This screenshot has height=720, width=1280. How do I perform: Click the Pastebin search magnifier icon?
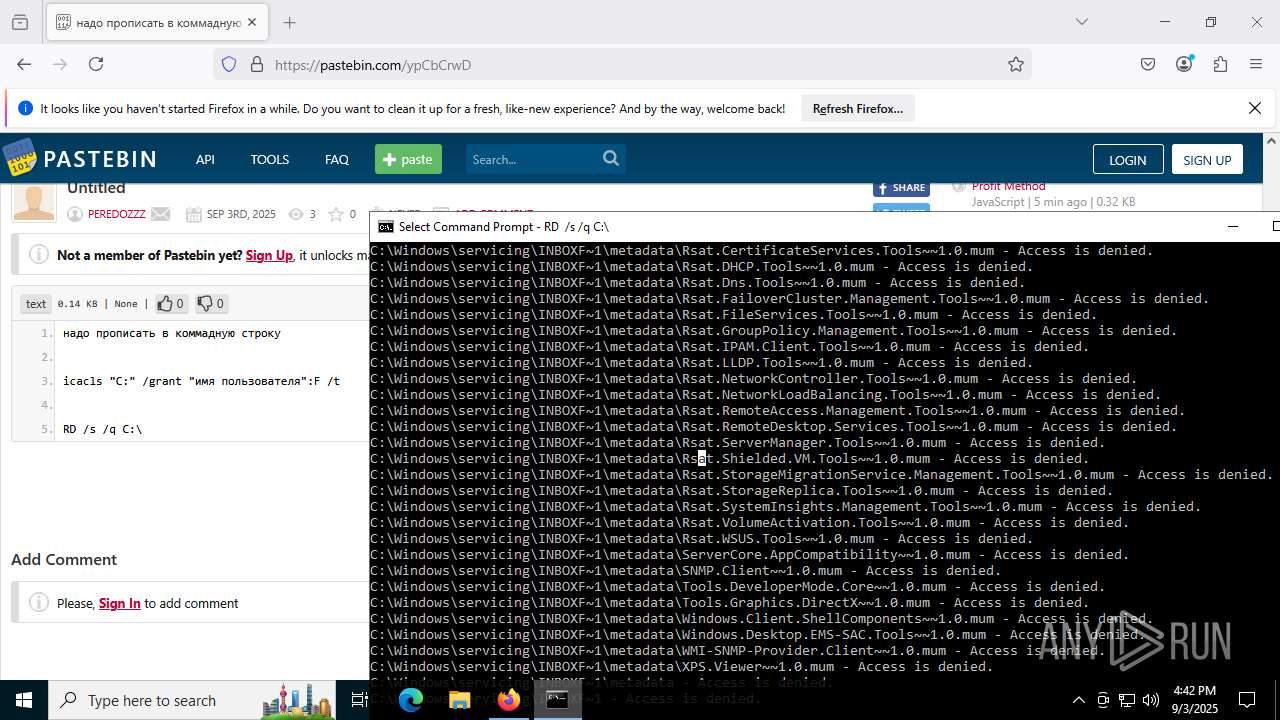[x=611, y=158]
